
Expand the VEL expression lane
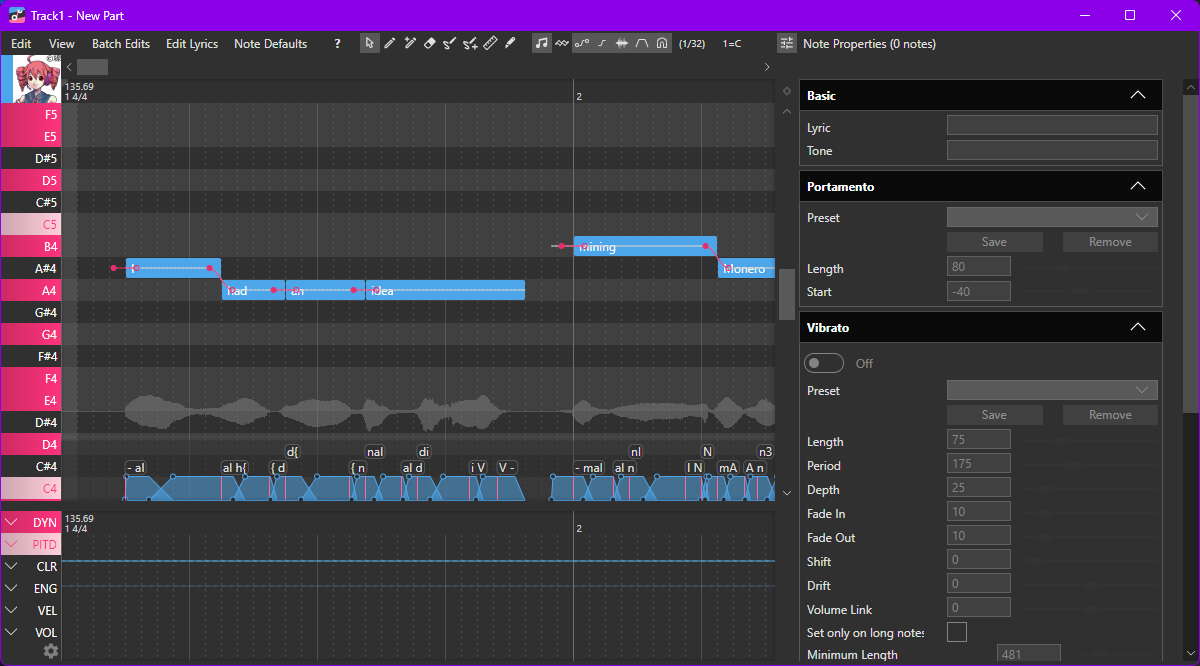12,610
